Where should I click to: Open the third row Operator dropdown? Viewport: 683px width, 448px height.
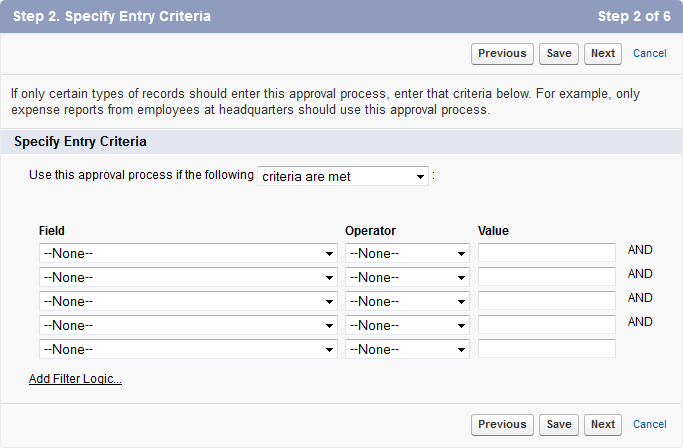(407, 301)
